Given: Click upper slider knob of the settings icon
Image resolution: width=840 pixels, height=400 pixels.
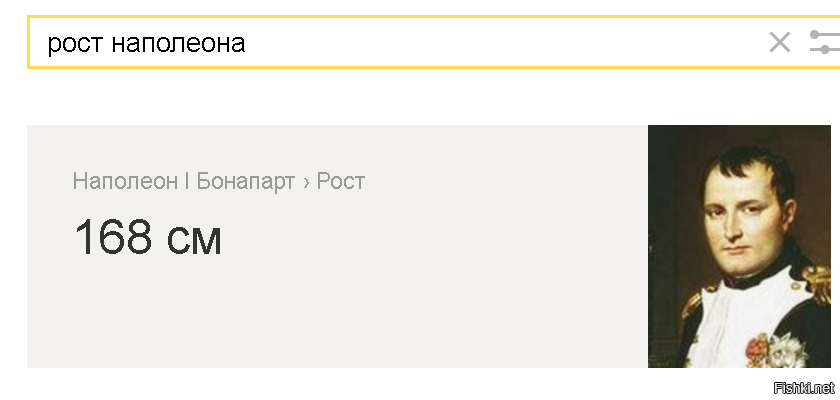Looking at the screenshot, I should click(815, 35).
